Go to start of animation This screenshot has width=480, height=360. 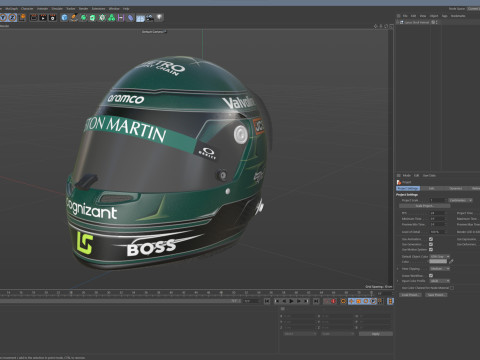(267, 301)
